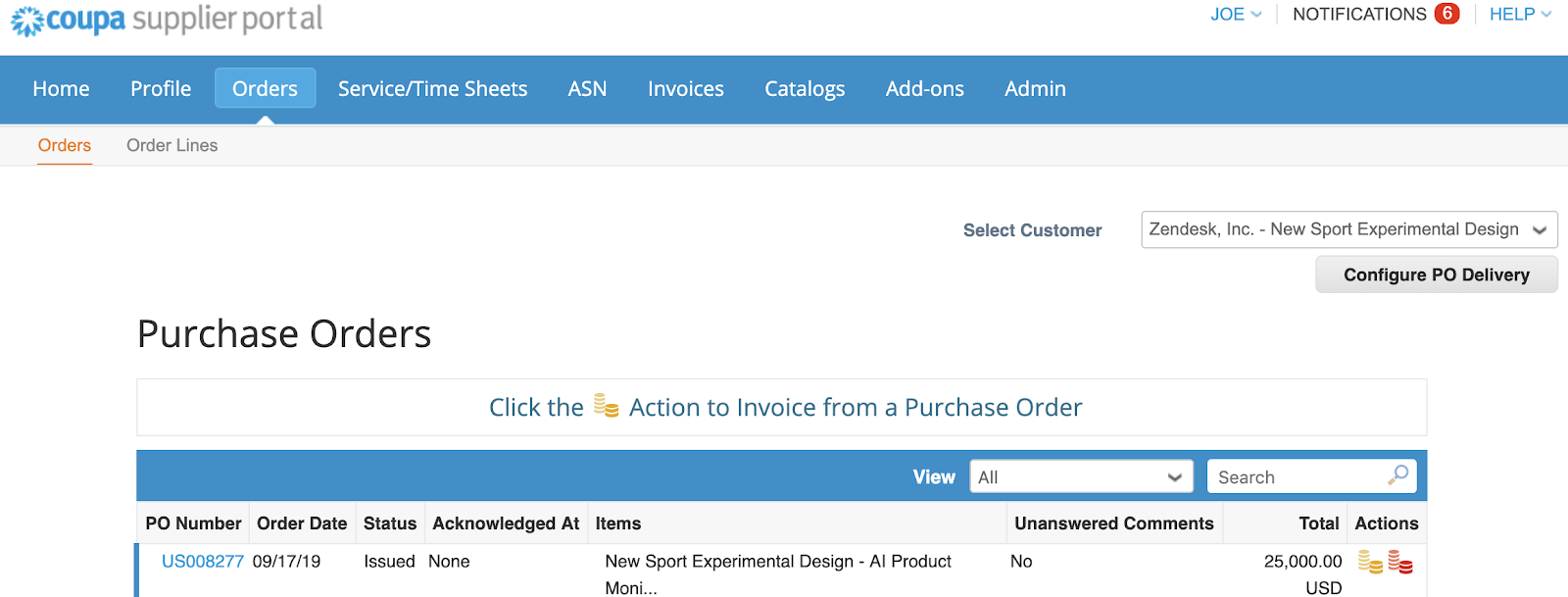Open the NOTIFICATIONS link

[x=1359, y=15]
